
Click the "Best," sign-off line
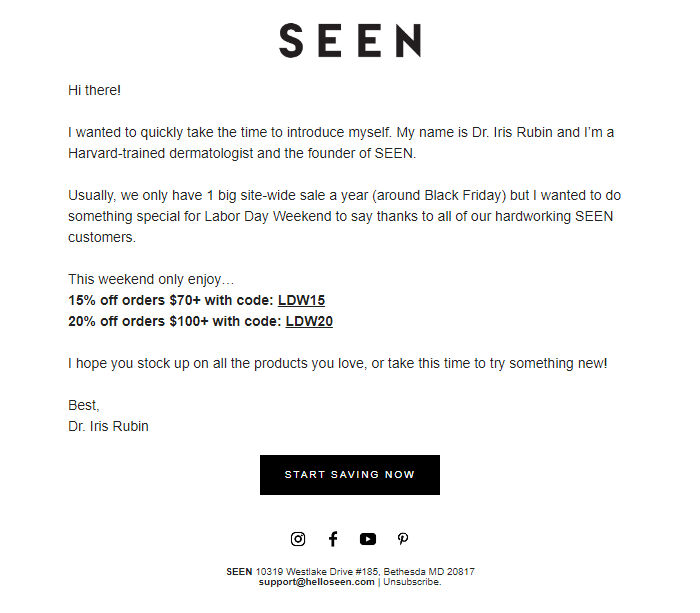(84, 405)
